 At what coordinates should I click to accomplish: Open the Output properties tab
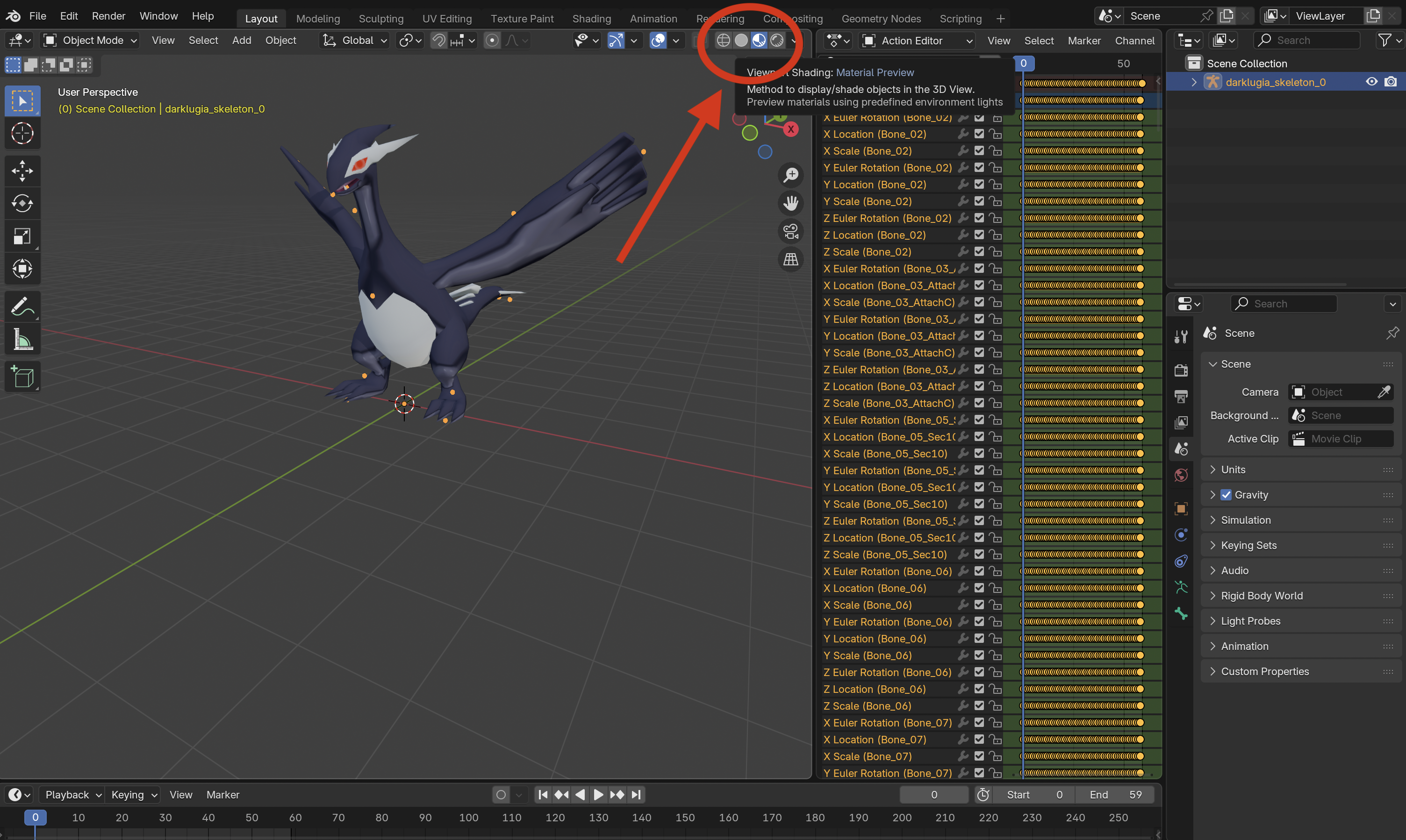coord(1181,396)
